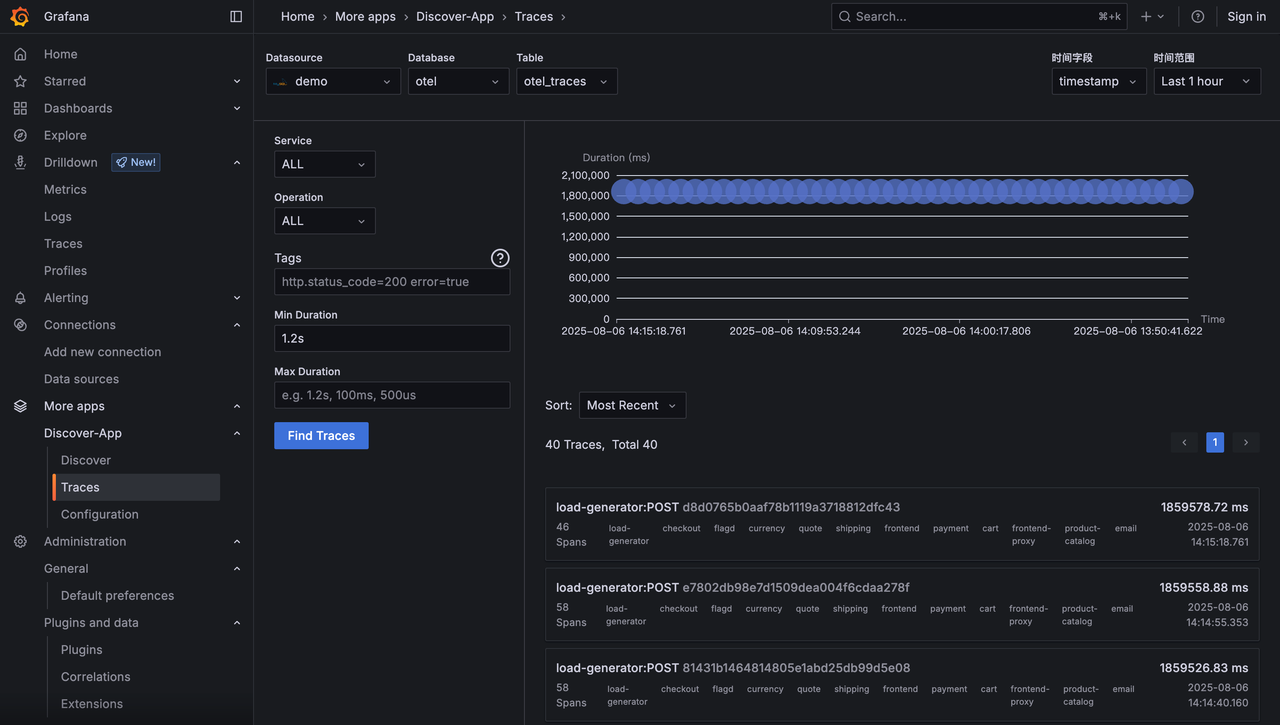Click the Starred star icon
This screenshot has height=725, width=1280.
tap(20, 81)
